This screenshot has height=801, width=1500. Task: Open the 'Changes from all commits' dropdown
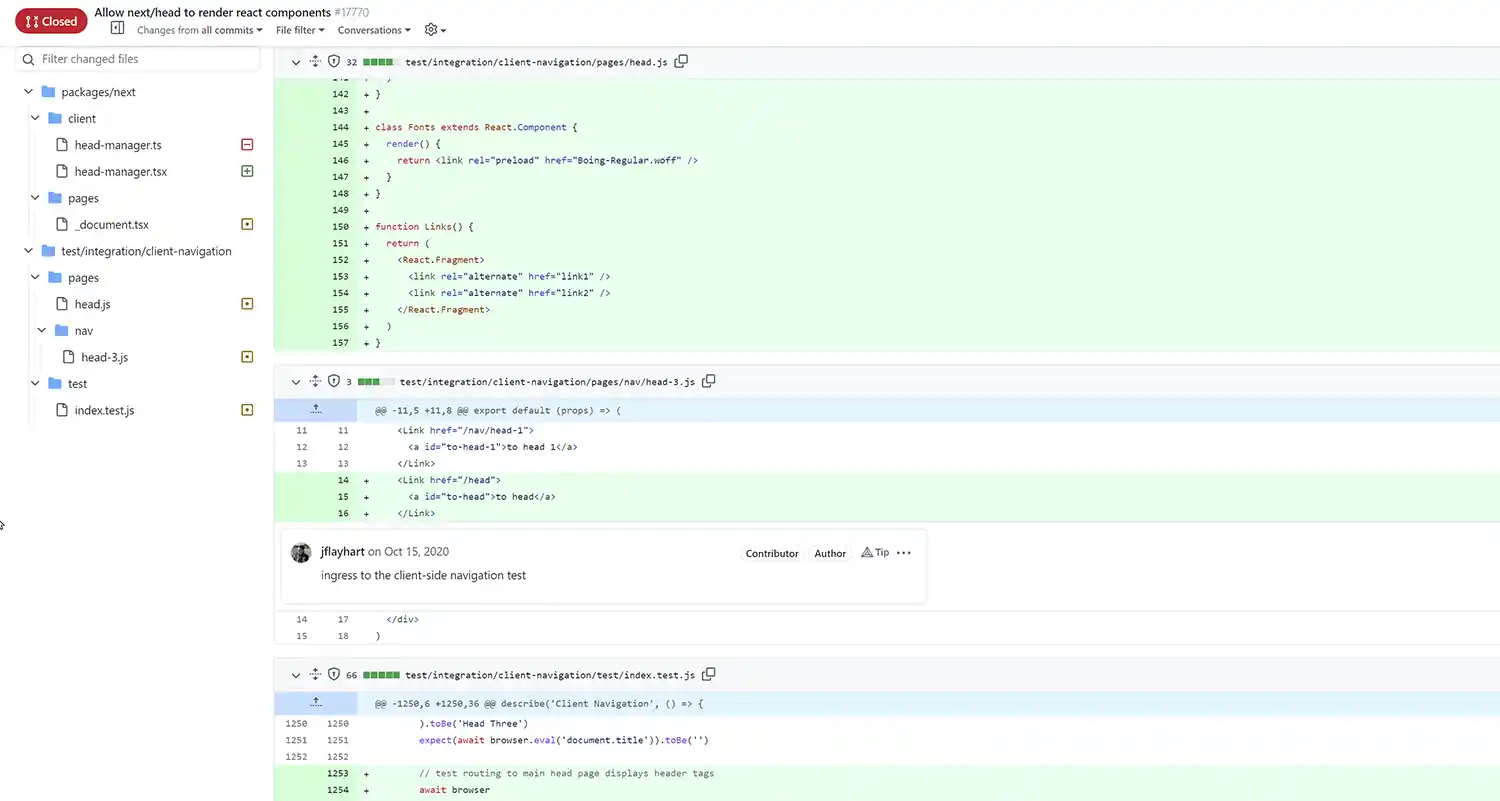[x=200, y=30]
